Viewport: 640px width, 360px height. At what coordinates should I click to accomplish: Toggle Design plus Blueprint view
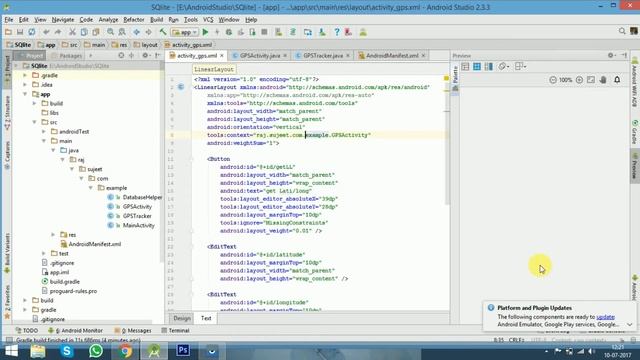[x=489, y=66]
